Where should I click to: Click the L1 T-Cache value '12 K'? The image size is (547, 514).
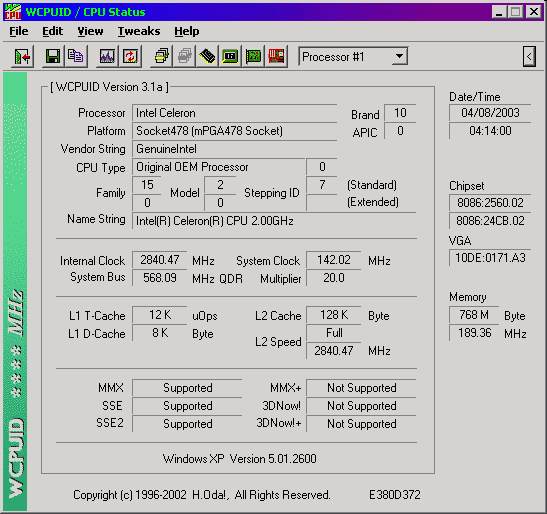point(159,315)
